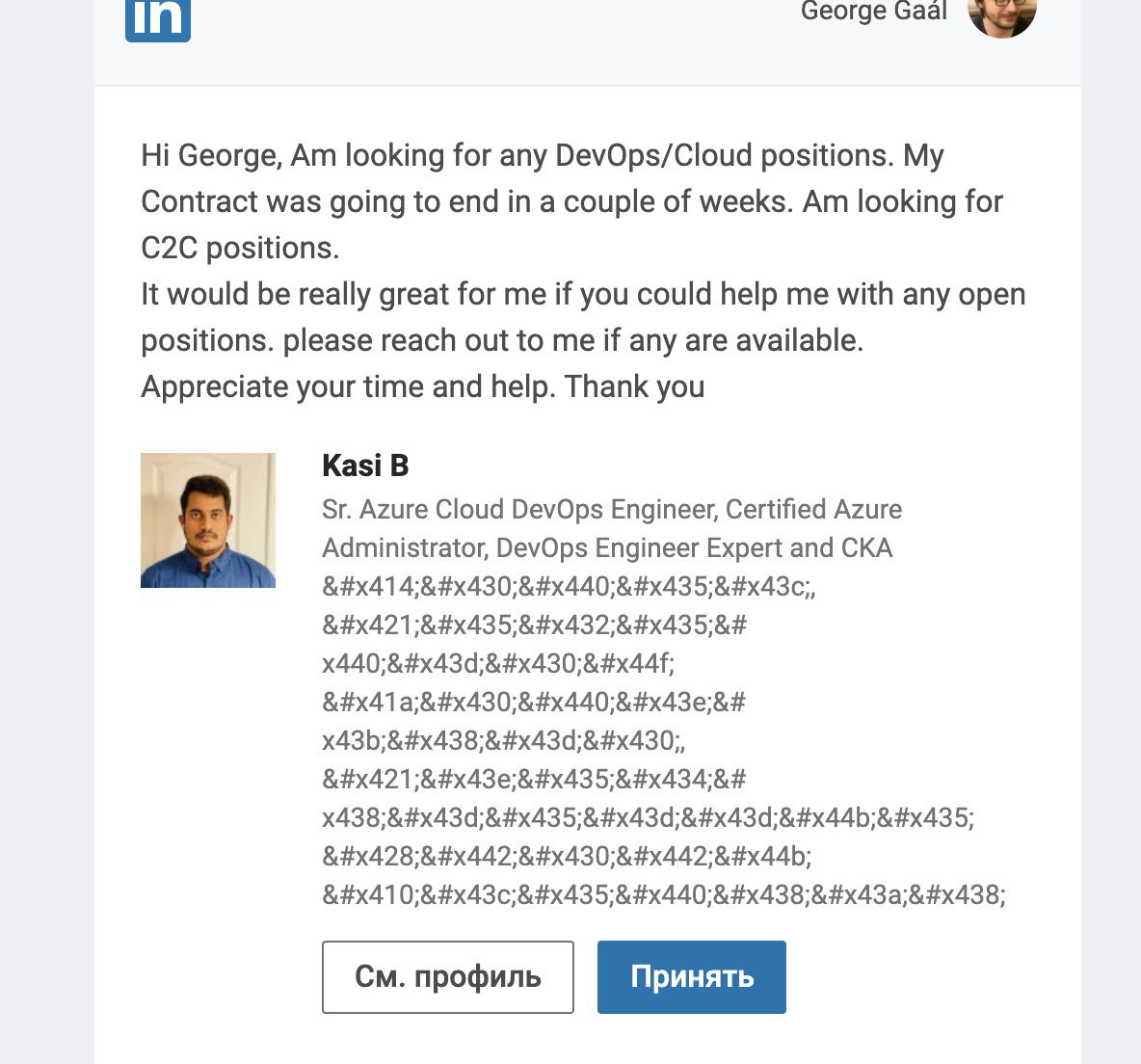The image size is (1141, 1064).
Task: Click the LinkedIn logo icon
Action: (158, 19)
